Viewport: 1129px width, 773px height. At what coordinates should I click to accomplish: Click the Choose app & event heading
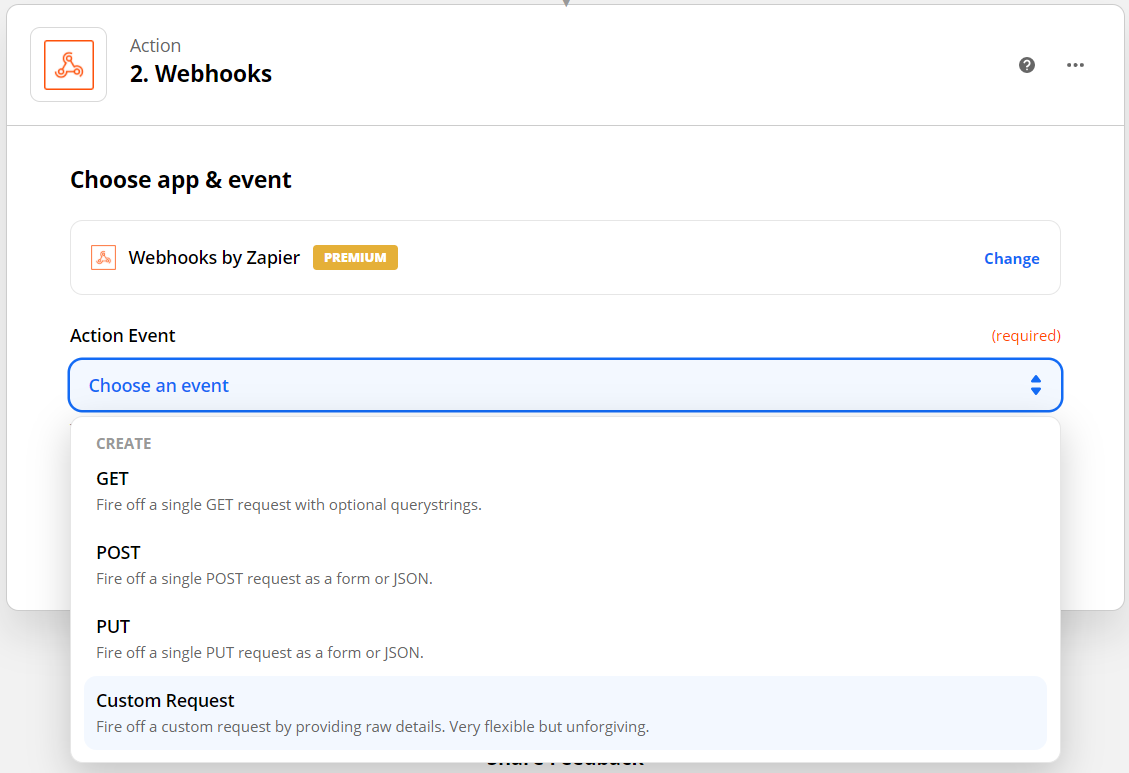[x=180, y=179]
